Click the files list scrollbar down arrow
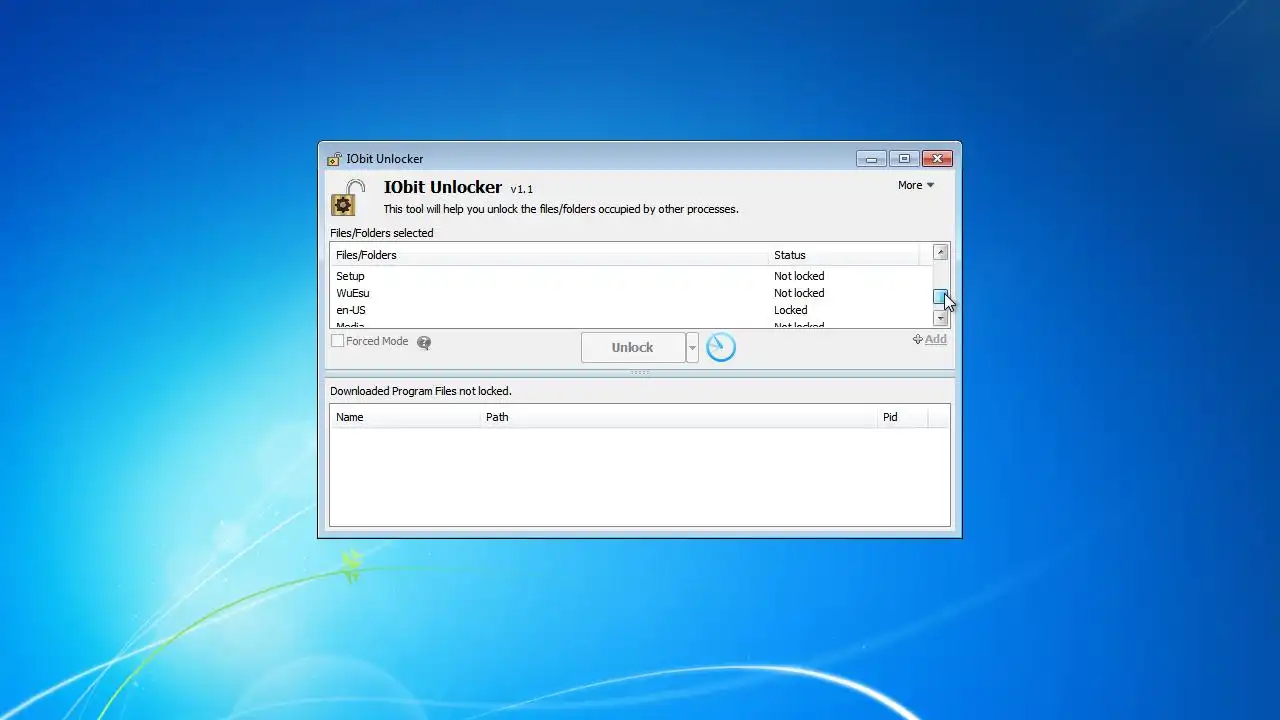1280x720 pixels. [x=940, y=318]
